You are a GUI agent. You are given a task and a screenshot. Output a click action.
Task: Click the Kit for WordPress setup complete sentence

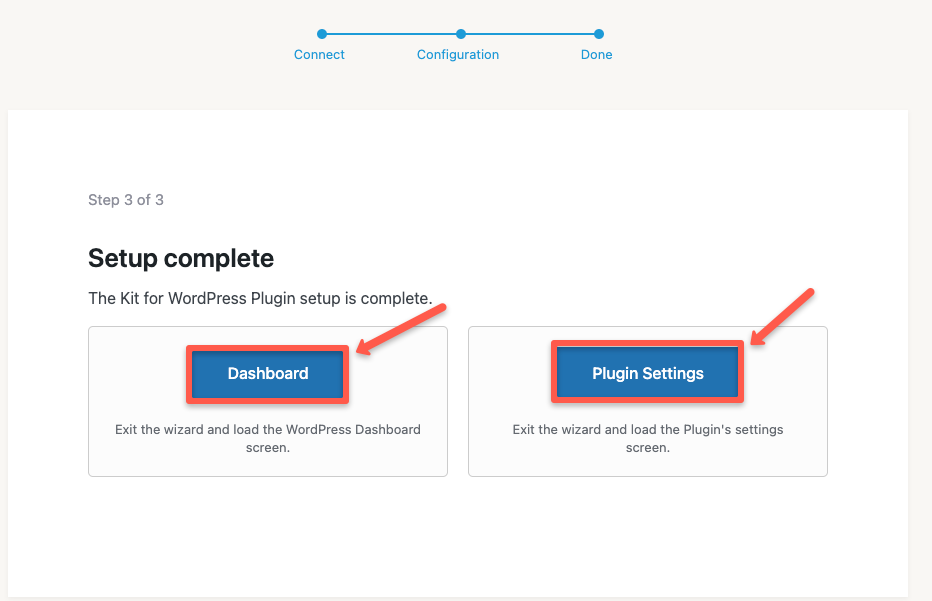pyautogui.click(x=260, y=298)
